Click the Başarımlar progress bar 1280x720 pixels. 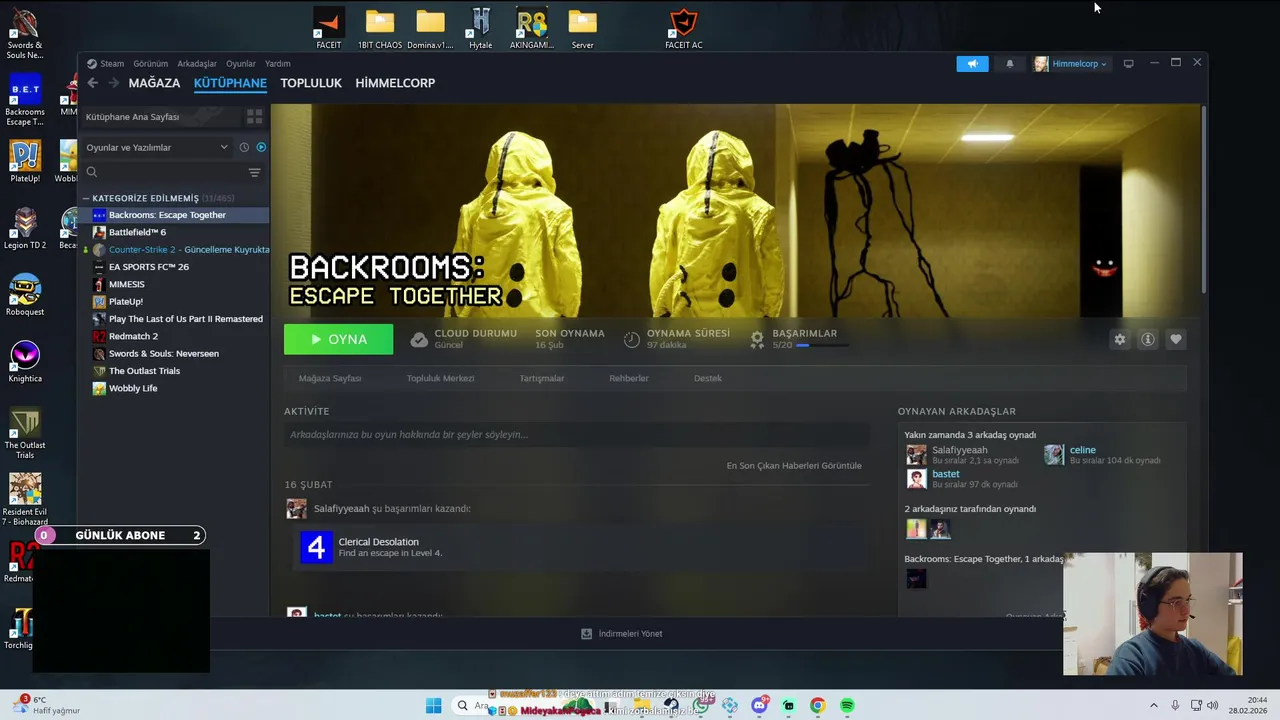[x=821, y=345]
